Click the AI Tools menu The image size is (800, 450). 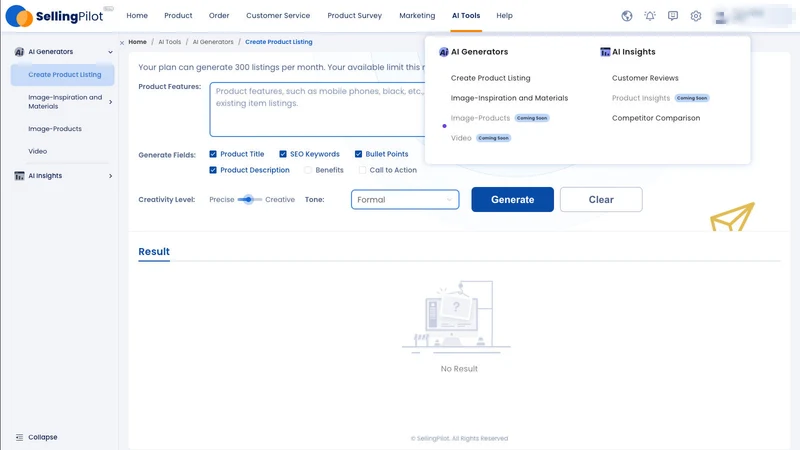click(466, 16)
